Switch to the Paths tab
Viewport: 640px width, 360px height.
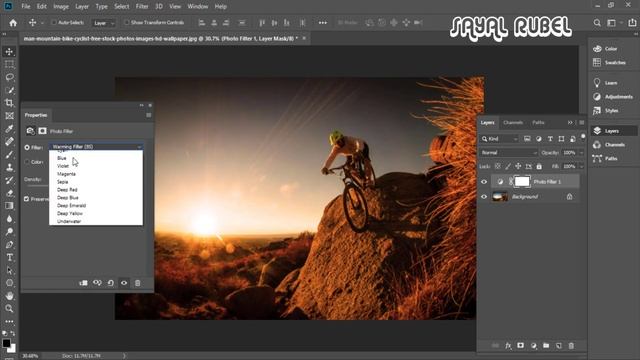coord(538,122)
